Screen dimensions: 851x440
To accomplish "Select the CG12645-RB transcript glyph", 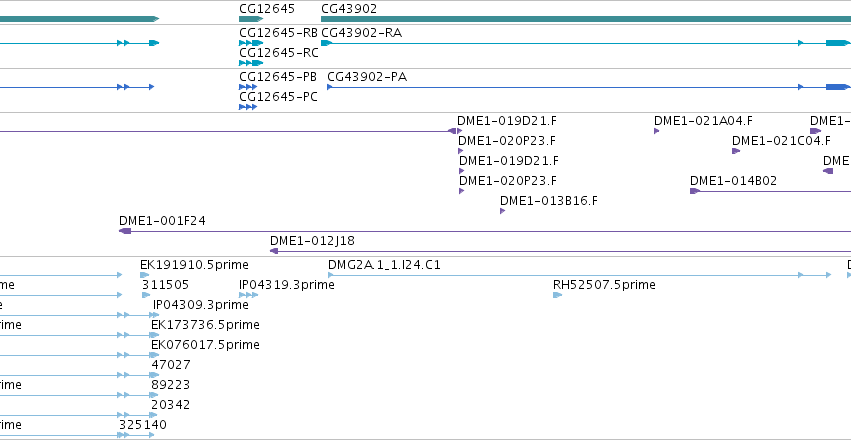I will point(251,43).
